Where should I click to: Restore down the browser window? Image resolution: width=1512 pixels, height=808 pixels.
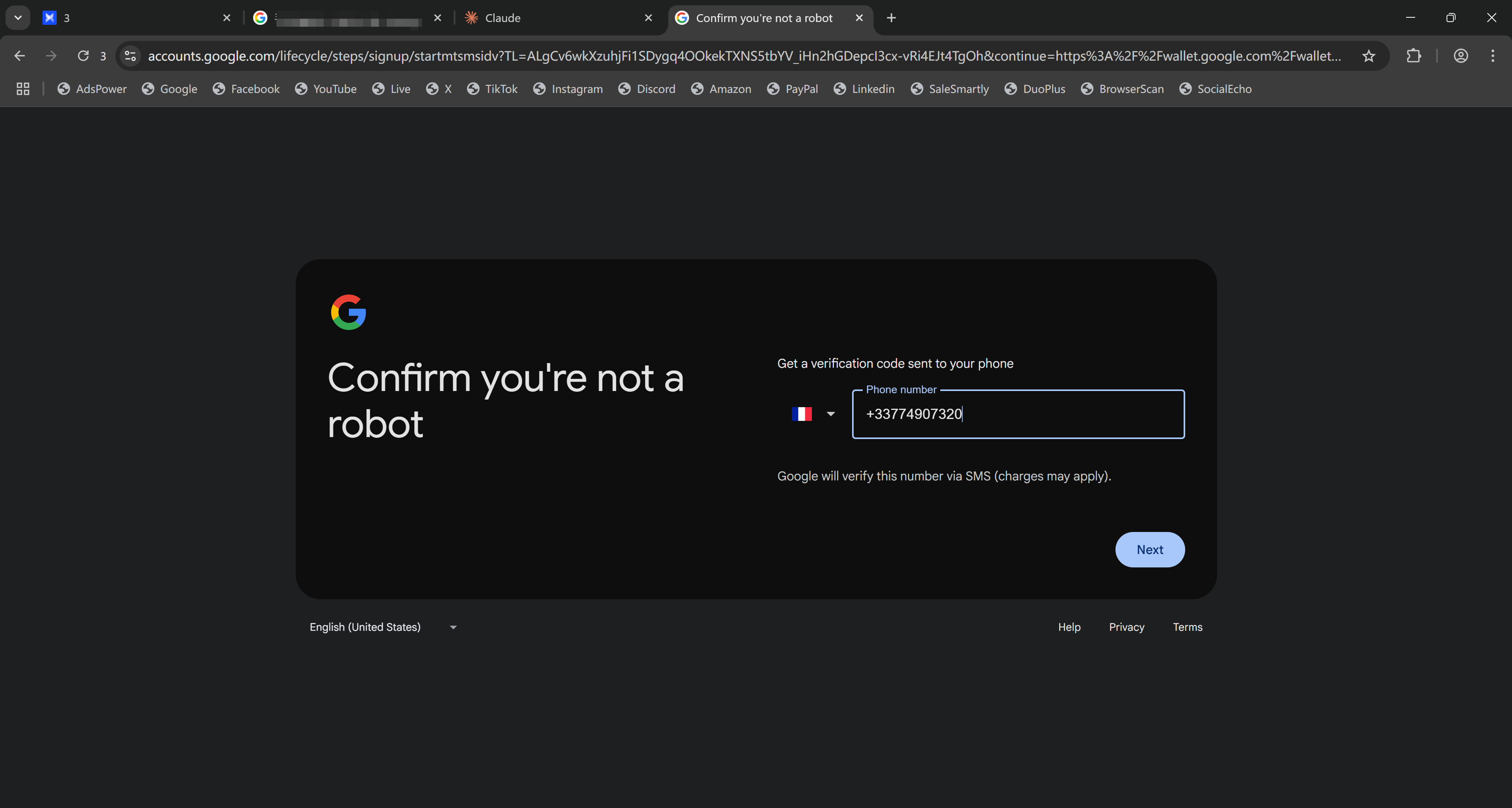(1451, 18)
